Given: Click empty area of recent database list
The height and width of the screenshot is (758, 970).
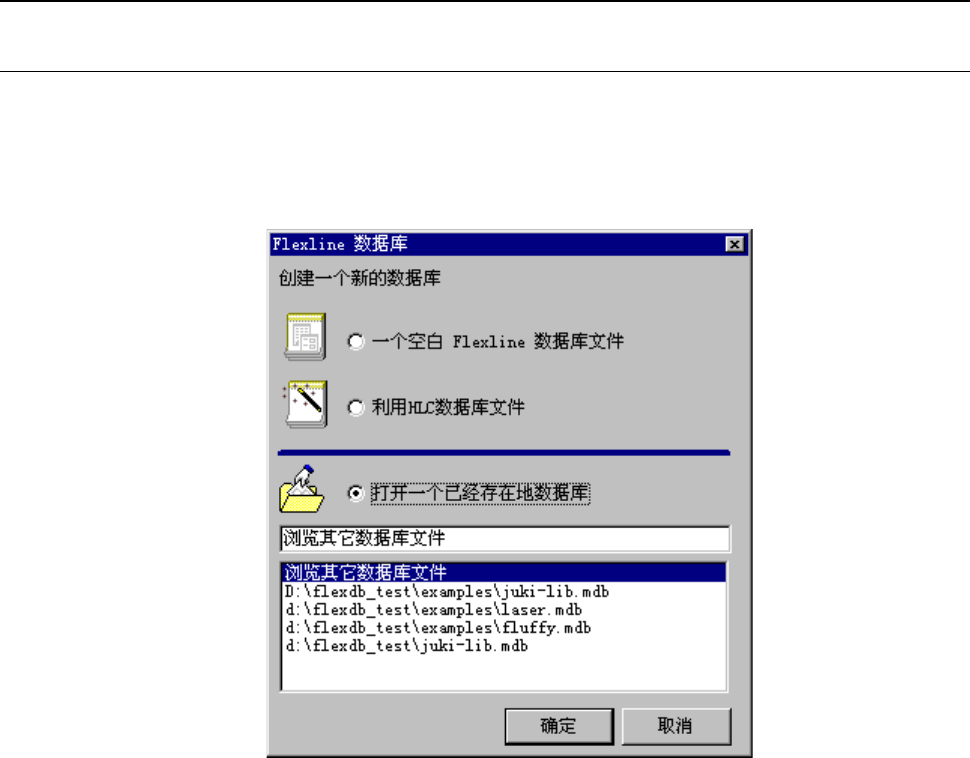Looking at the screenshot, I should tap(504, 673).
